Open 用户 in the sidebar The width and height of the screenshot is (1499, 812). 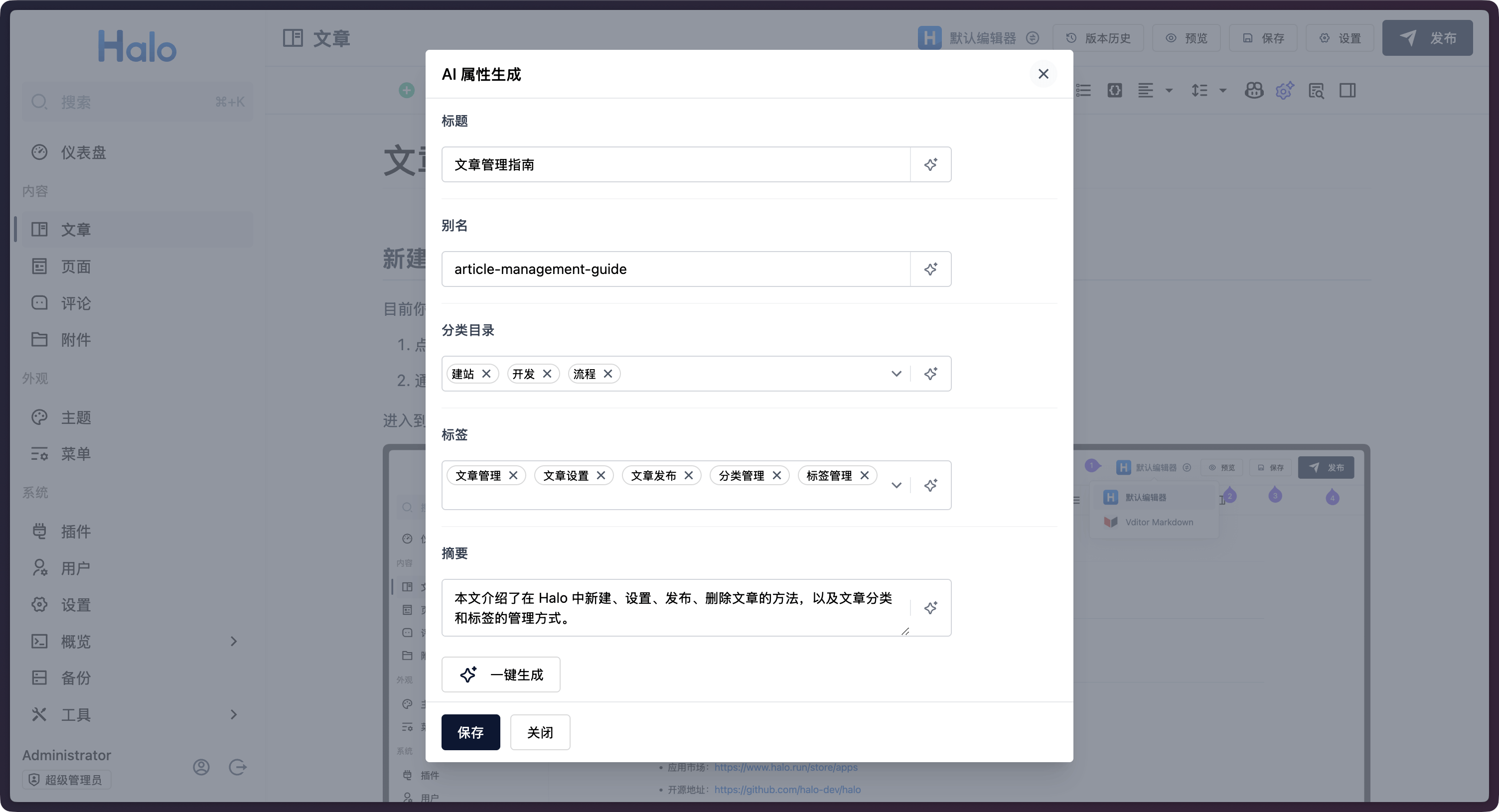[x=137, y=568]
